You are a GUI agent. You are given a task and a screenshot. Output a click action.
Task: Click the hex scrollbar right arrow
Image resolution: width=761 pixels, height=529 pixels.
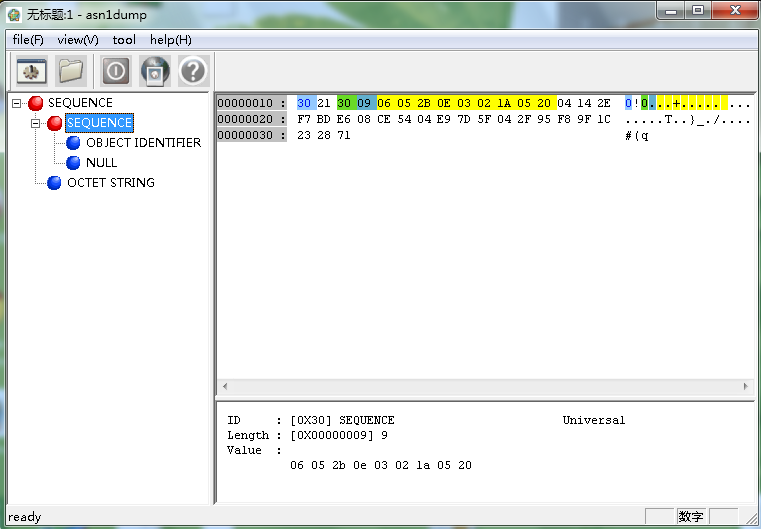(x=745, y=386)
